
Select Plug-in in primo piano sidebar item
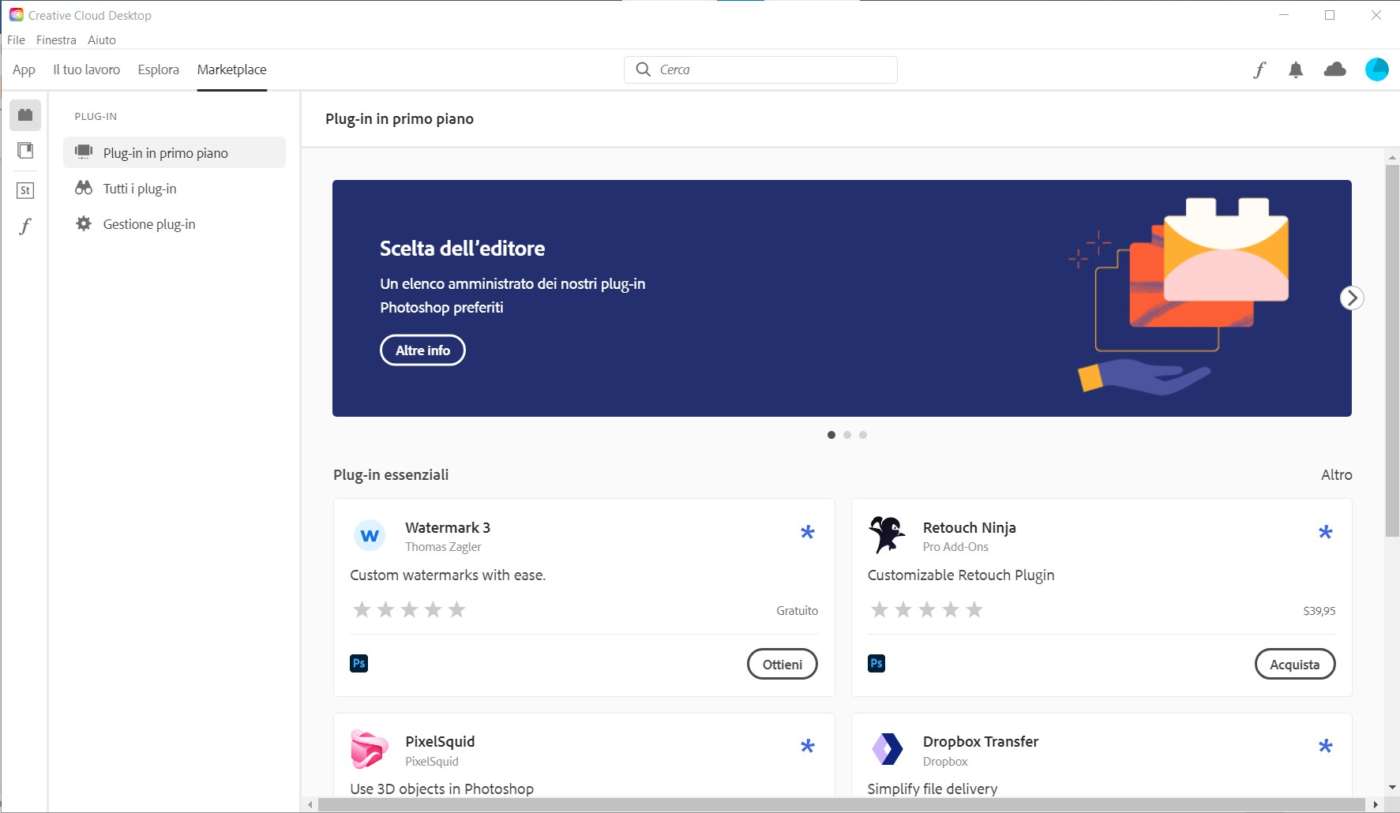[174, 153]
